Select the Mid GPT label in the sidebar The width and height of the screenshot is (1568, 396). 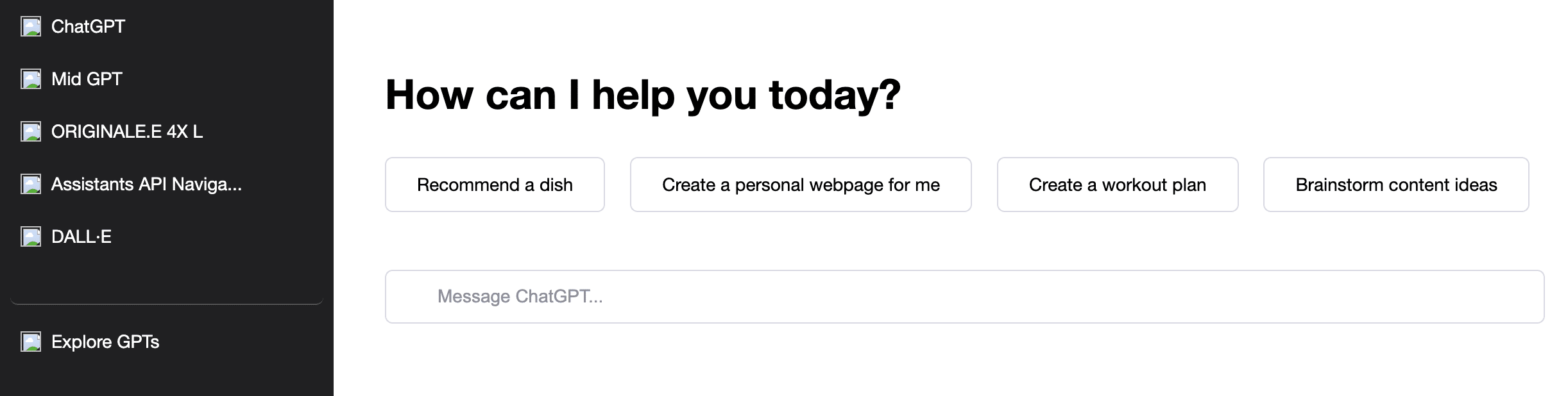coord(87,79)
